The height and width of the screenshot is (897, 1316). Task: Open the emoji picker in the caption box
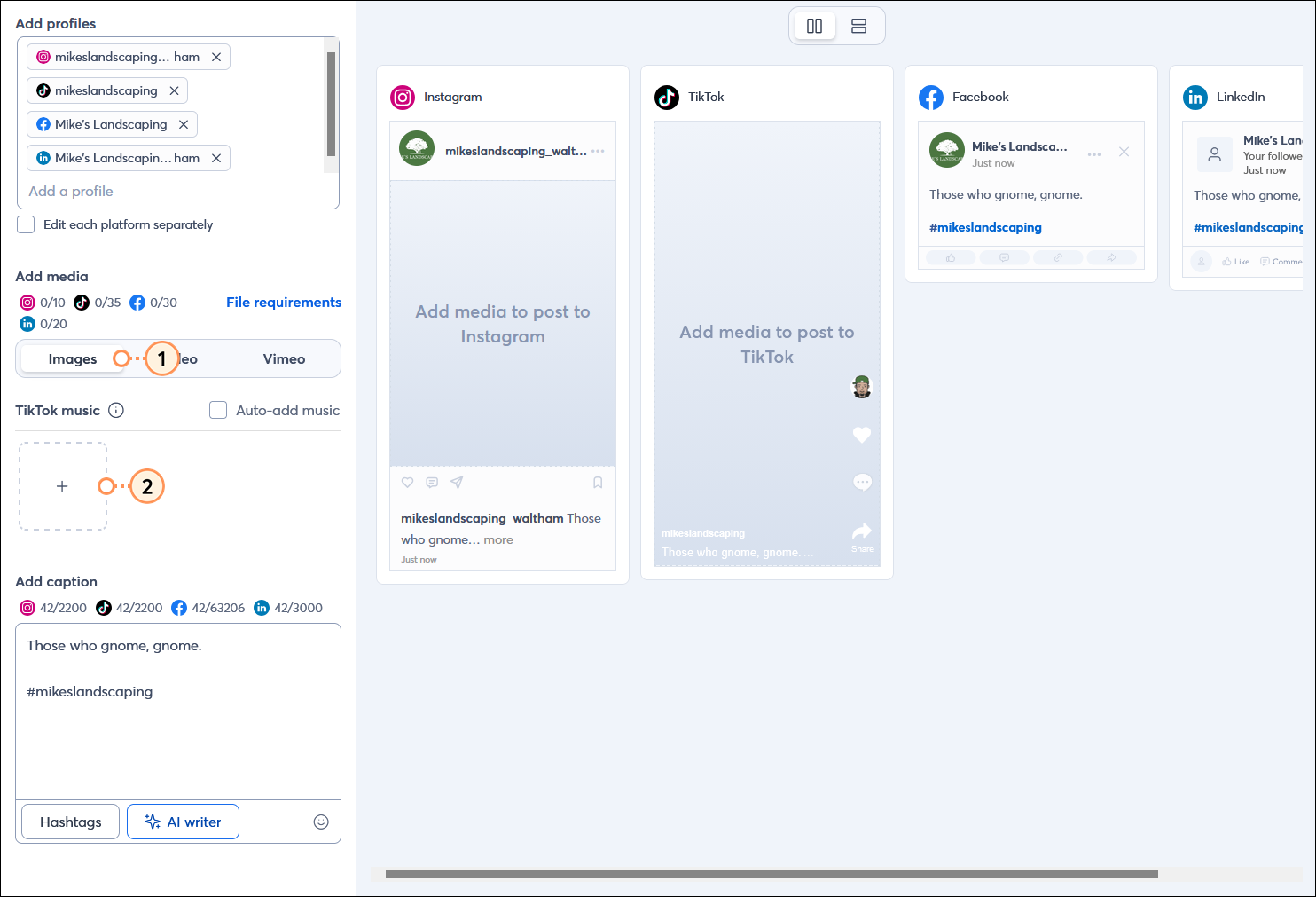point(321,822)
